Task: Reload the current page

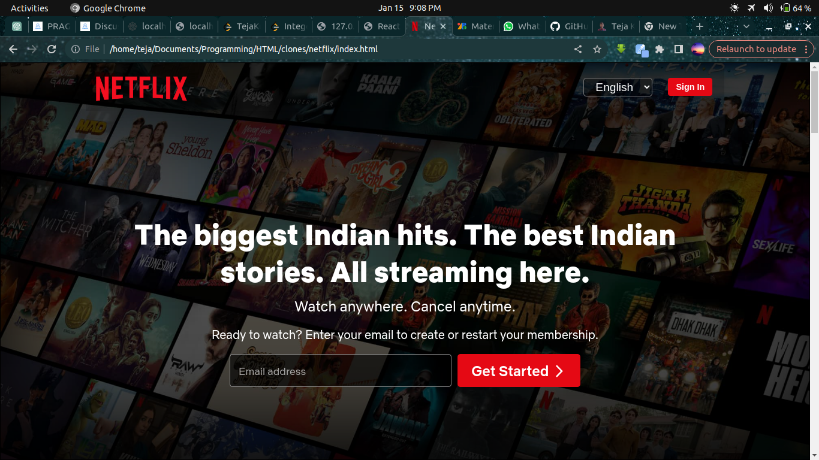Action: coord(51,49)
